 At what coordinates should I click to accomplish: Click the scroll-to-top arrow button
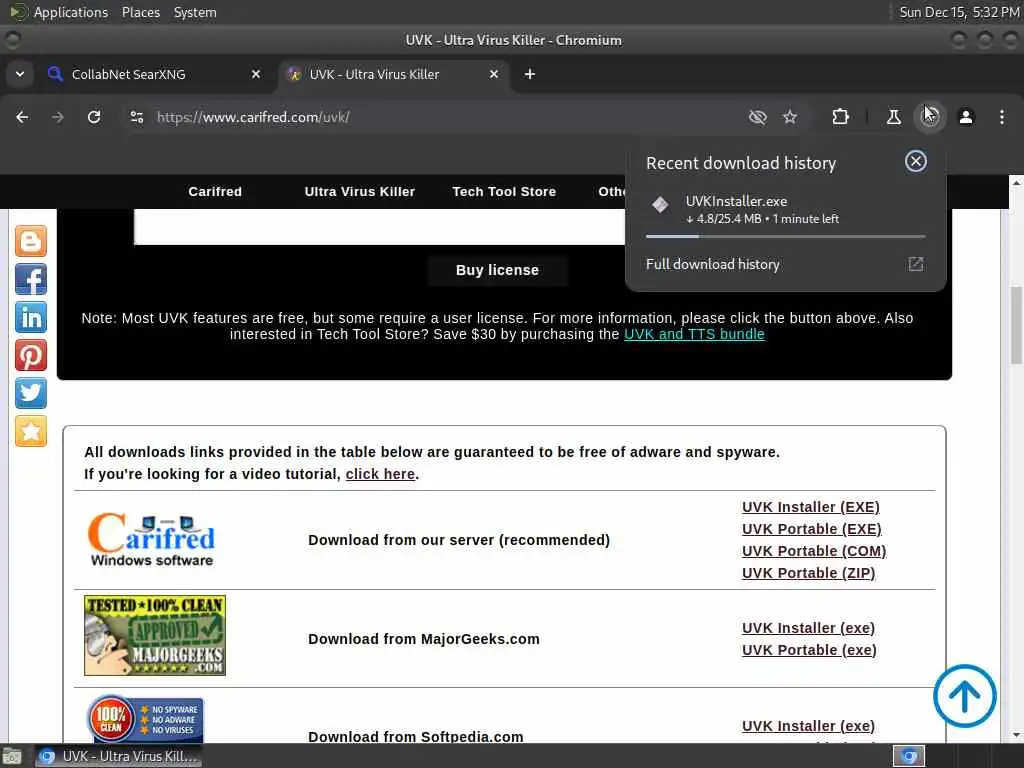(965, 696)
